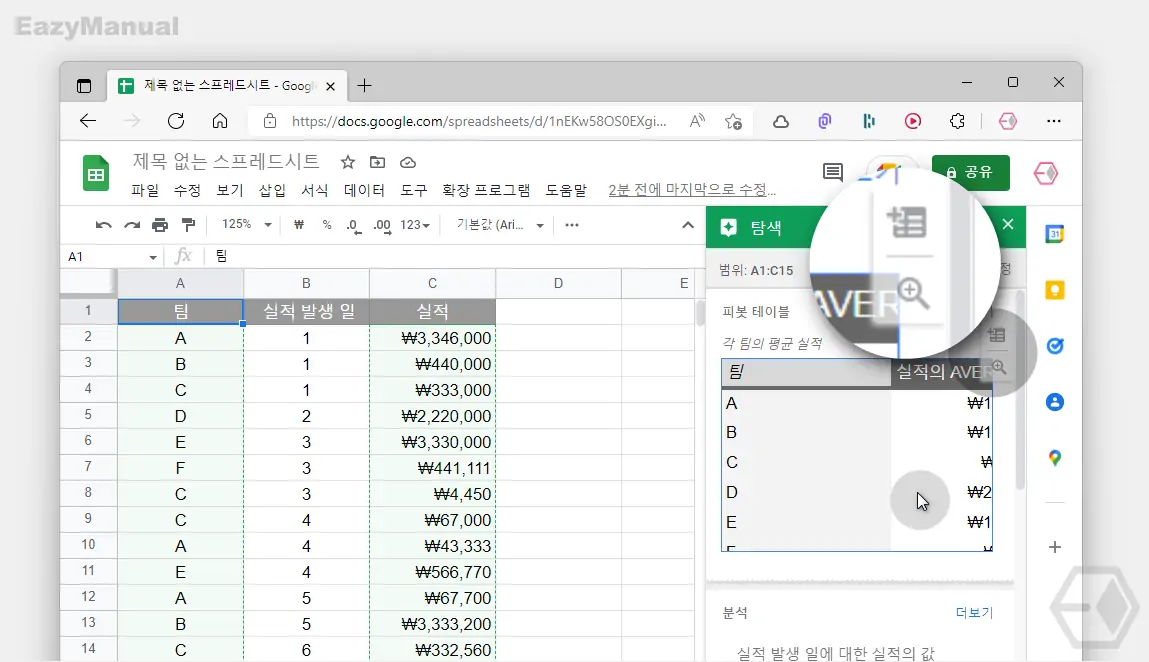Open the 파일 menu
Image resolution: width=1149 pixels, height=662 pixels.
tap(145, 191)
